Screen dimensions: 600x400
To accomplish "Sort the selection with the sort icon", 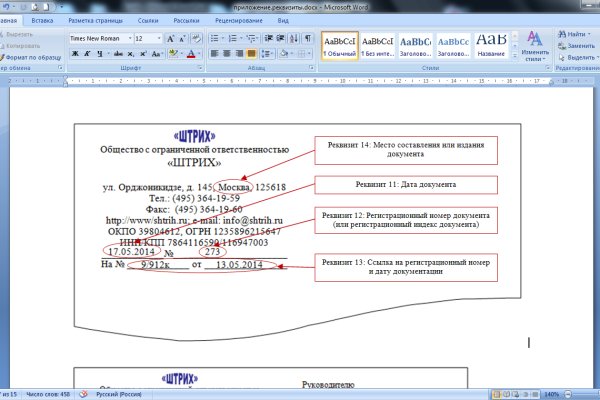I will pyautogui.click(x=292, y=38).
